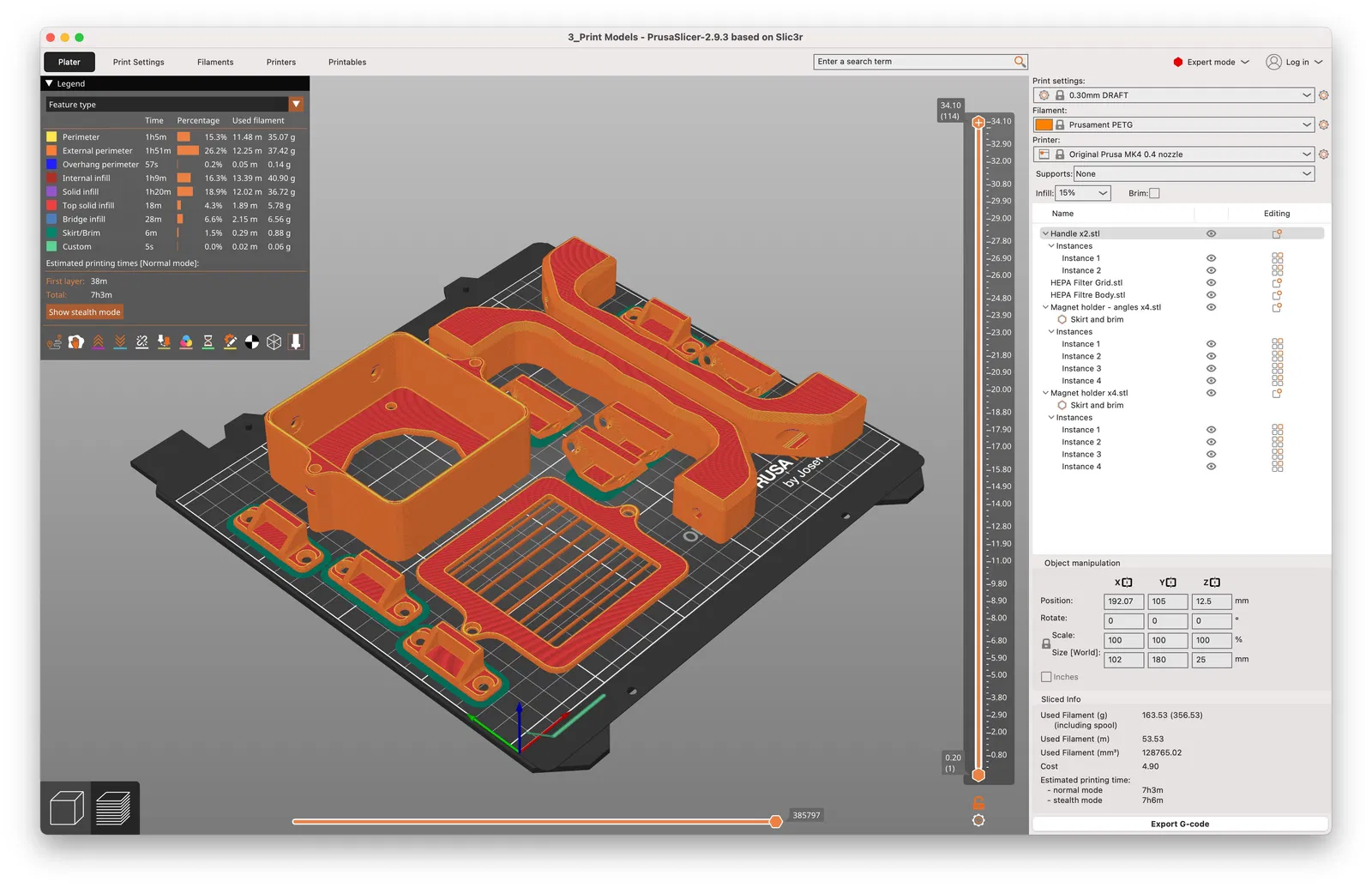Screen dimensions: 1372x888
Task: Open the Infill 15% dropdown
Action: (1083, 194)
